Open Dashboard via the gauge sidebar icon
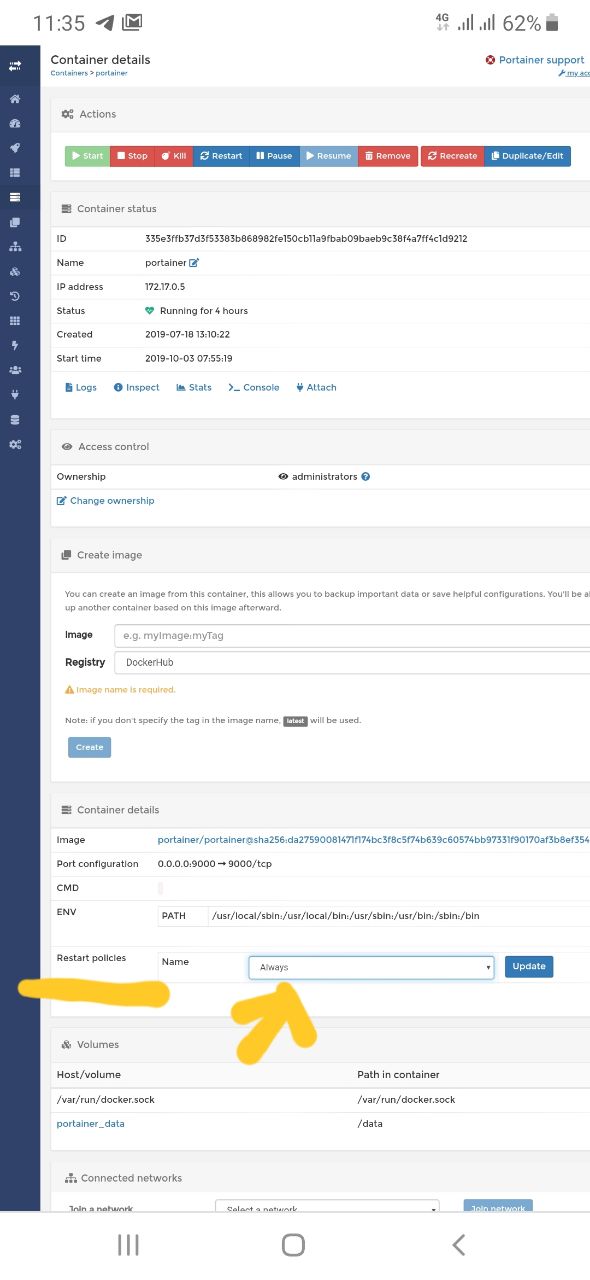The width and height of the screenshot is (590, 1280). pos(15,124)
